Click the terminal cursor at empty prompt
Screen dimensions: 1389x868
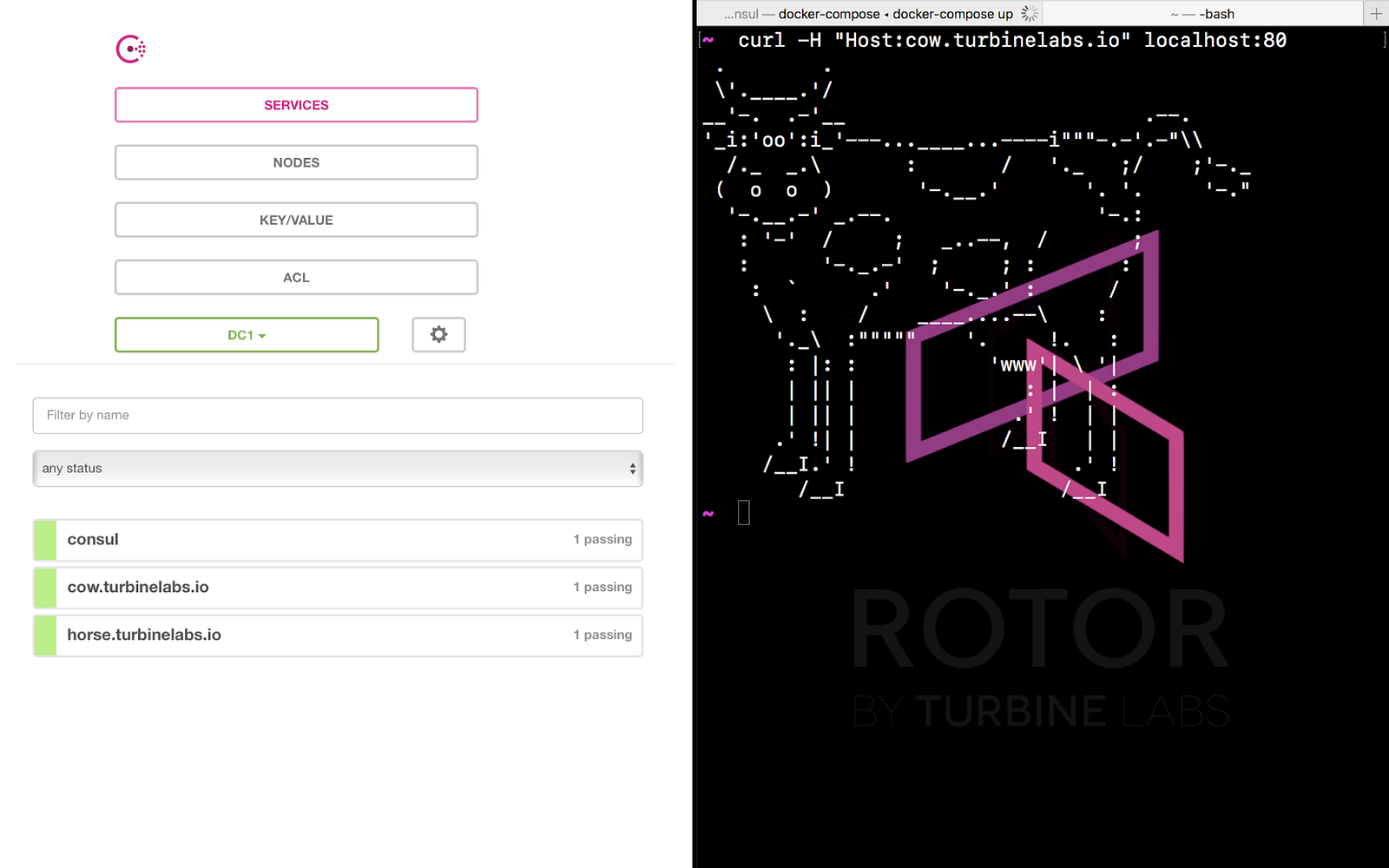coord(744,513)
